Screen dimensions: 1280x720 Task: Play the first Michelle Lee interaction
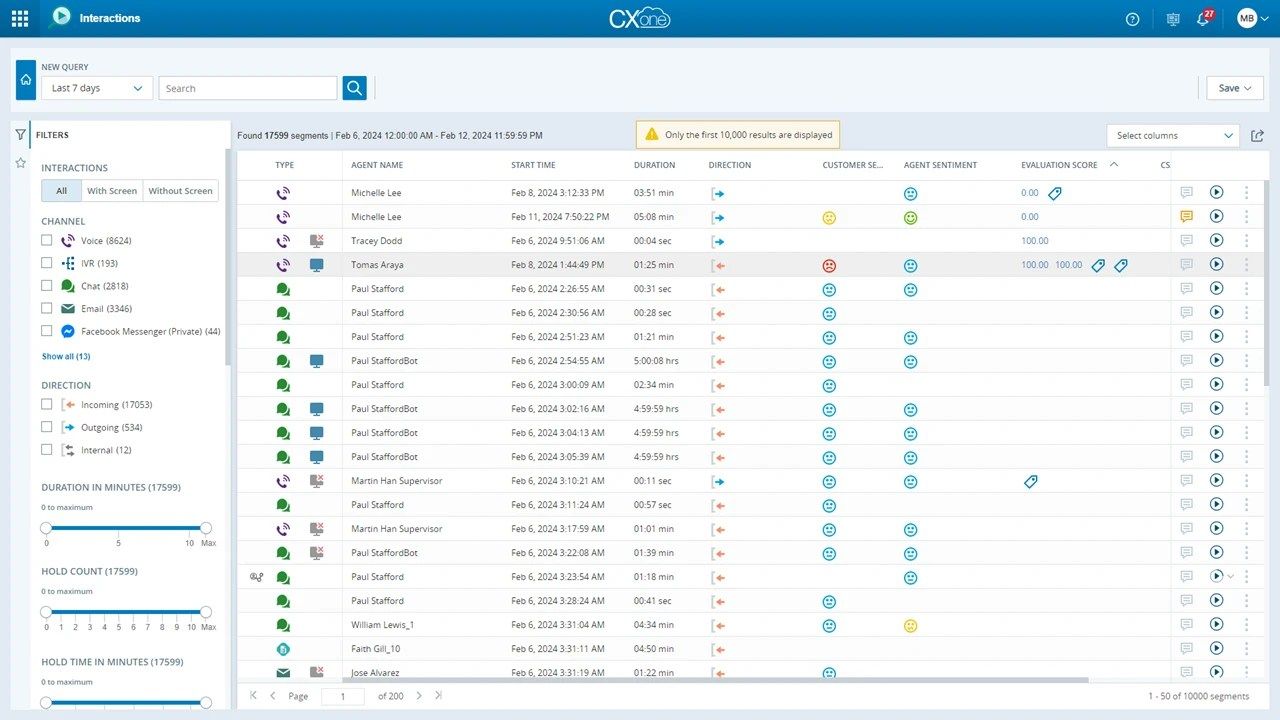tap(1216, 192)
